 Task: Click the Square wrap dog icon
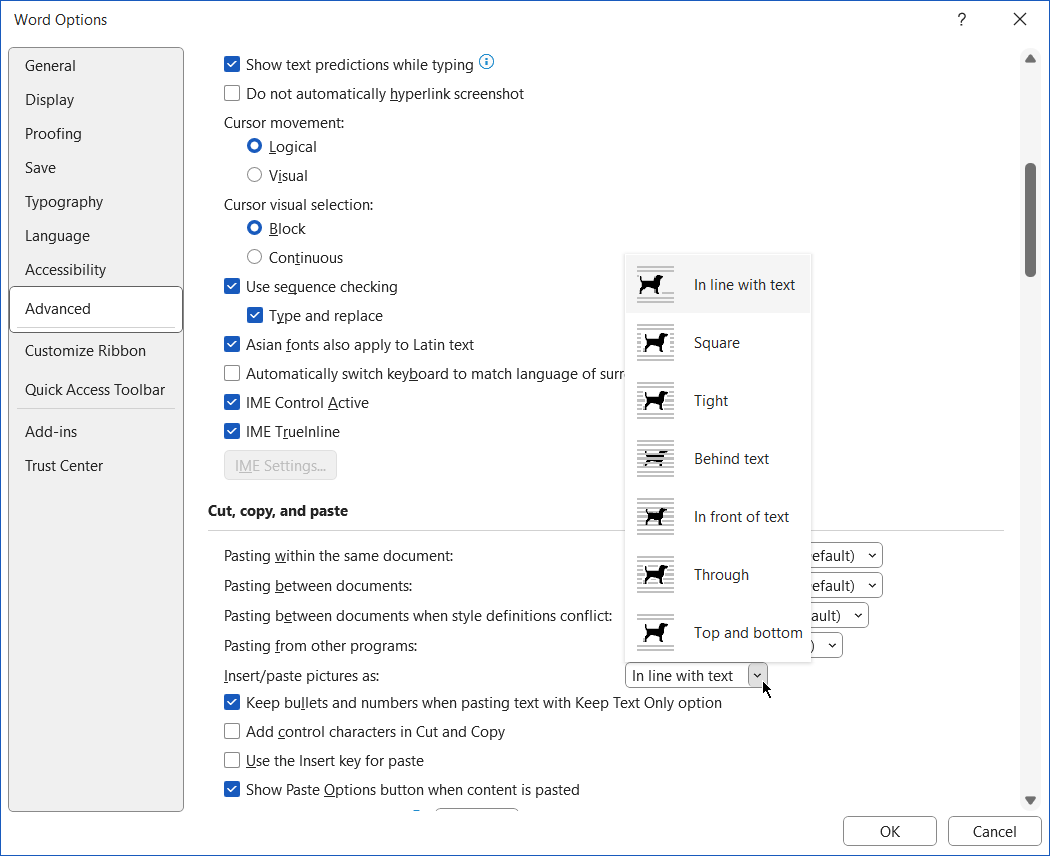click(x=655, y=343)
